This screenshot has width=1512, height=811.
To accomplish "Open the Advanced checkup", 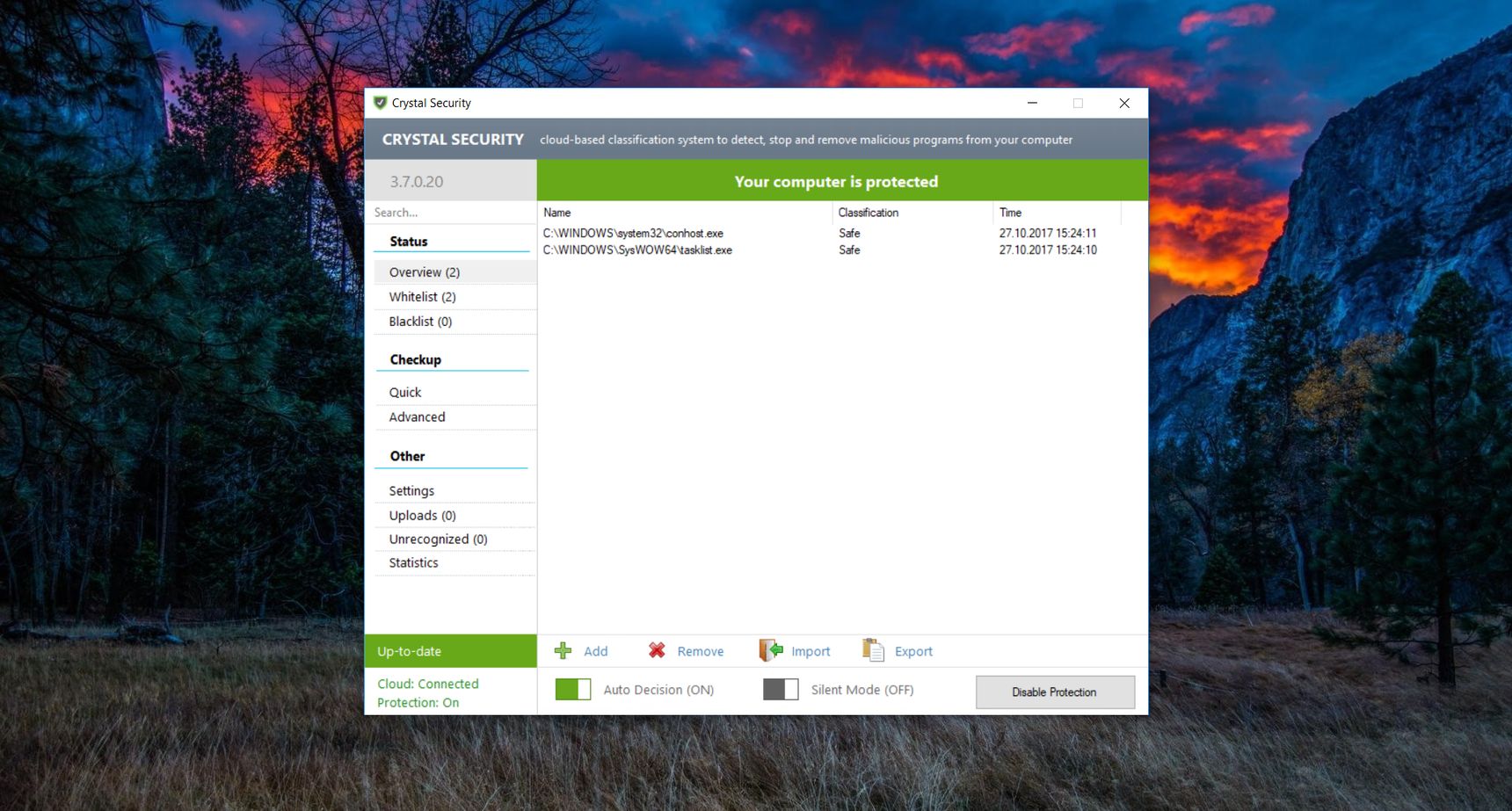I will pos(454,417).
